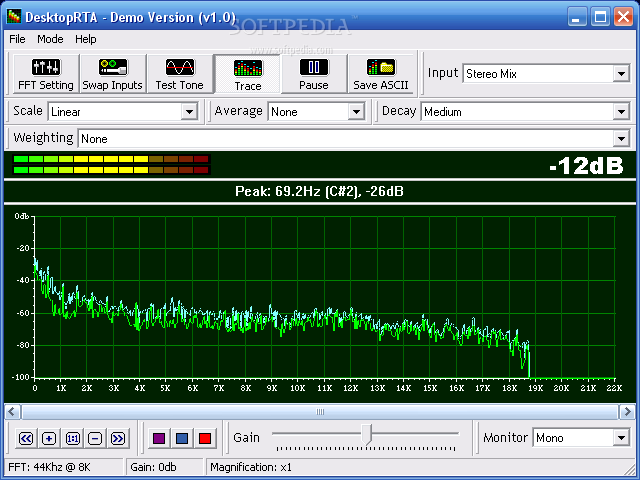Click the Gain slider handle

coord(367,434)
